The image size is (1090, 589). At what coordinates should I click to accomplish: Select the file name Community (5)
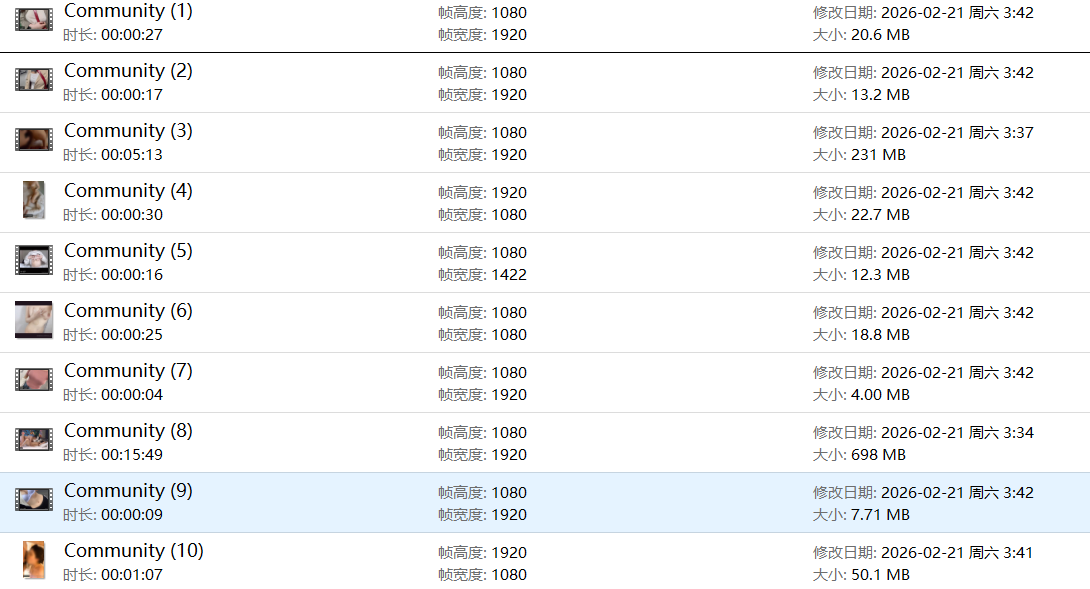tap(128, 251)
